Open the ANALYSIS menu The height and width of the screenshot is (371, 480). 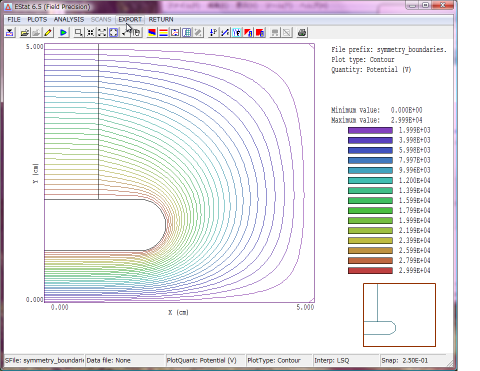click(x=69, y=20)
